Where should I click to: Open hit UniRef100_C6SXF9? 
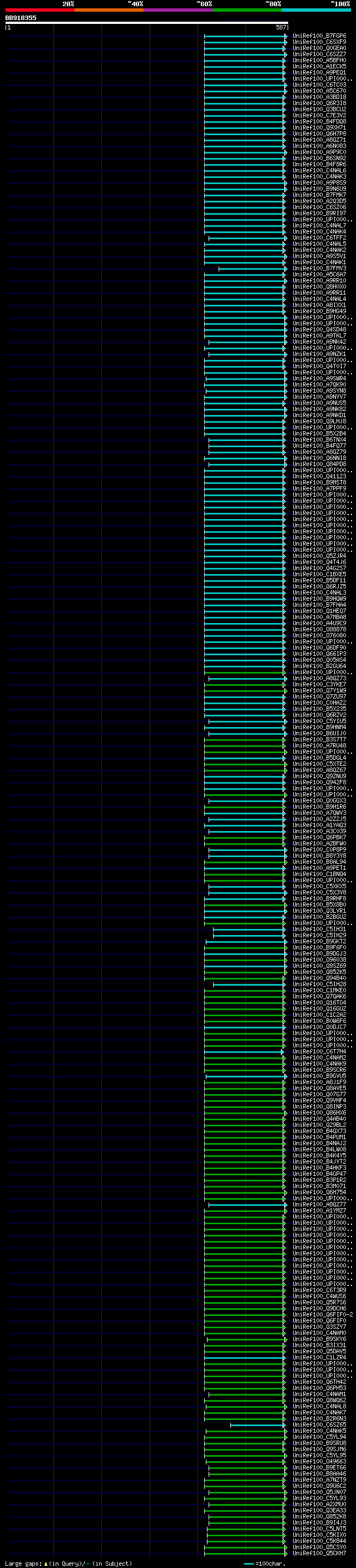[319, 42]
